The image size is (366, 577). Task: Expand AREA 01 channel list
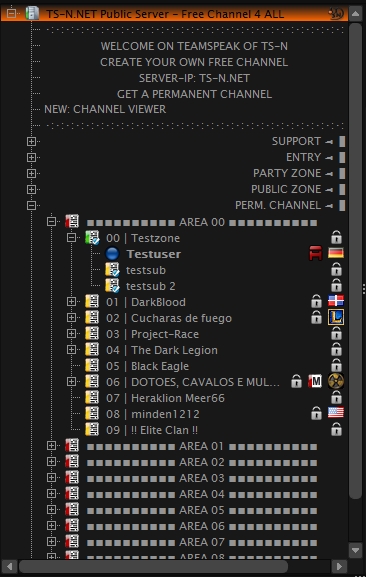[51, 446]
